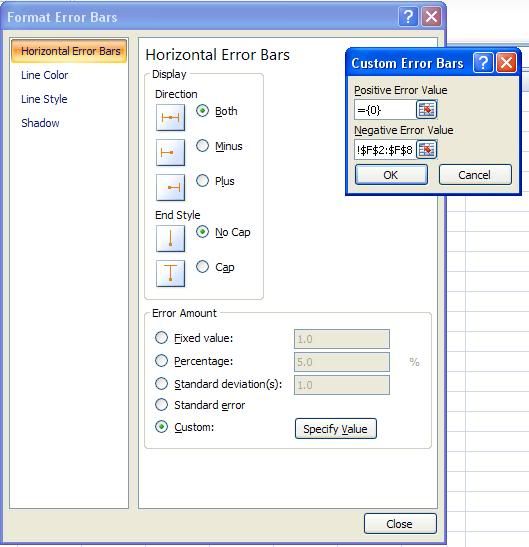Click the Both direction error bar icon
Viewport: 529px width, 547px height.
click(170, 118)
